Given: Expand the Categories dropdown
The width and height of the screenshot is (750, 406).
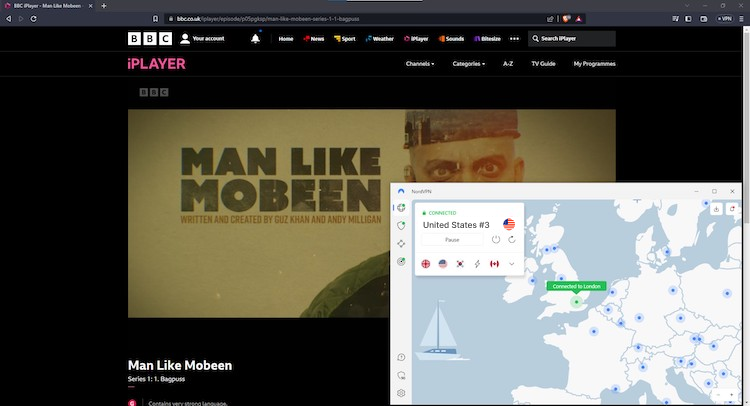Looking at the screenshot, I should (x=469, y=64).
